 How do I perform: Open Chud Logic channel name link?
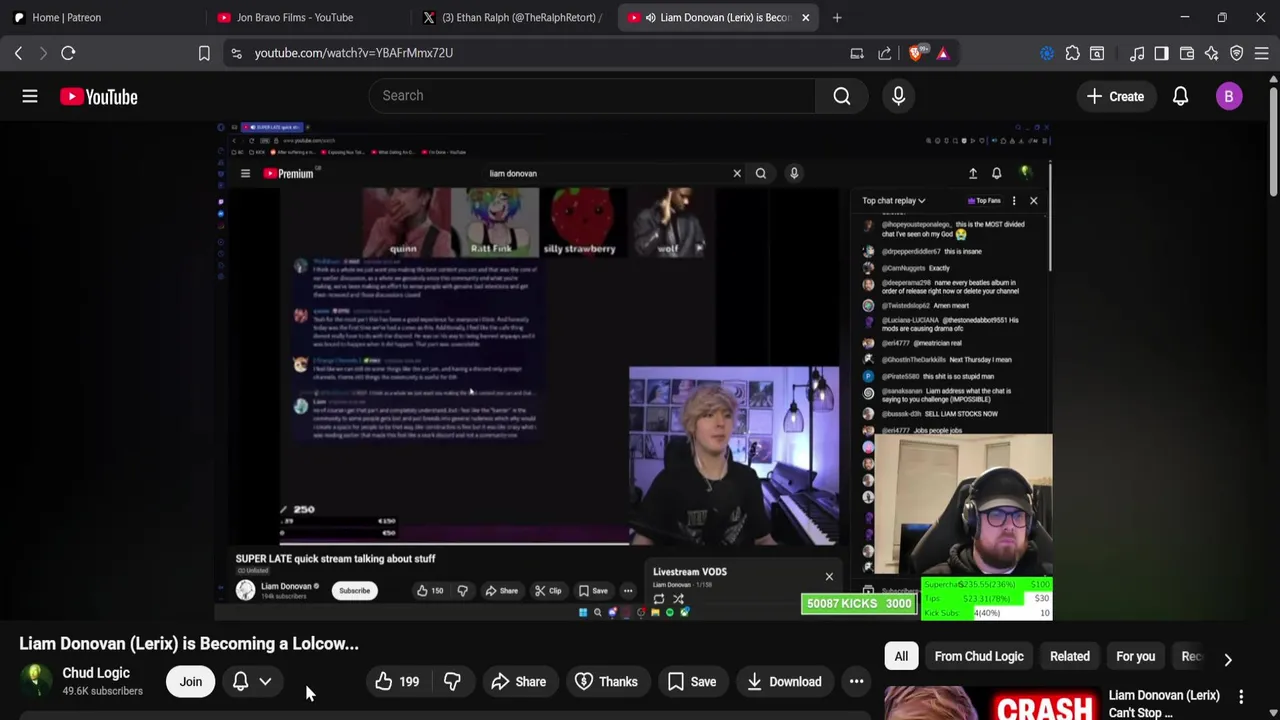[96, 673]
